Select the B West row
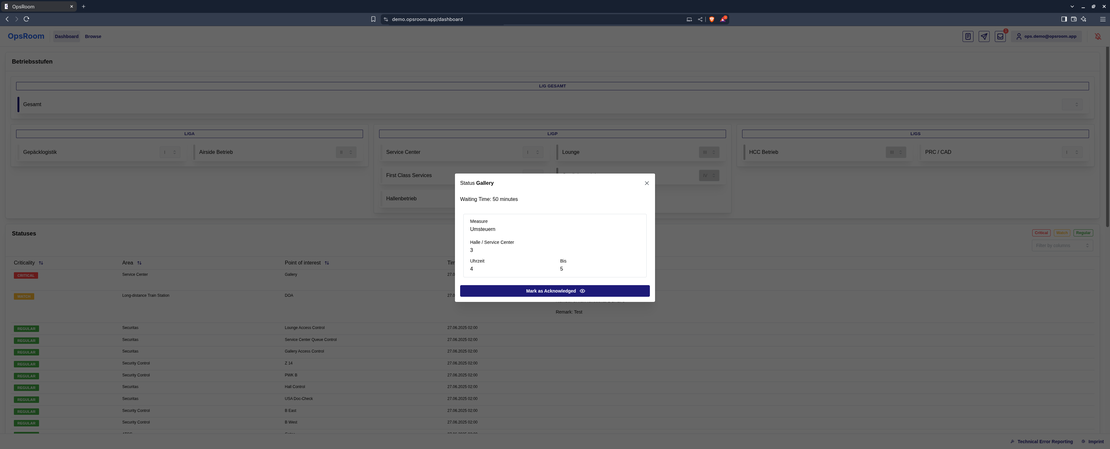This screenshot has height=449, width=1110. pyautogui.click(x=555, y=423)
